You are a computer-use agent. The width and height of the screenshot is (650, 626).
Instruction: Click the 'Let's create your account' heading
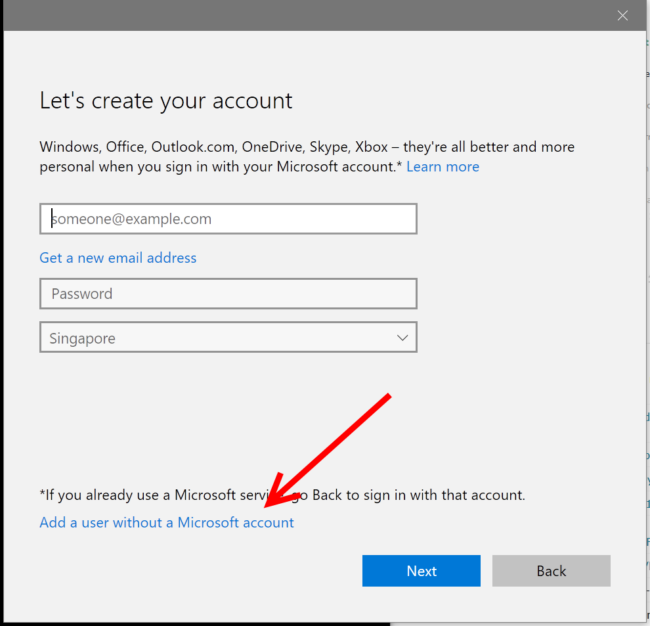pyautogui.click(x=166, y=101)
